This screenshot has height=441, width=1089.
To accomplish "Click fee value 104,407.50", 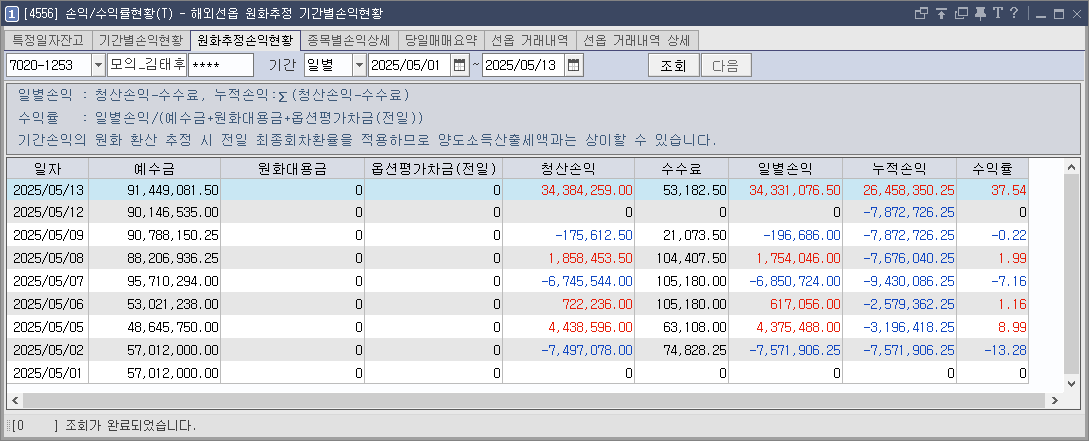I will [693, 258].
